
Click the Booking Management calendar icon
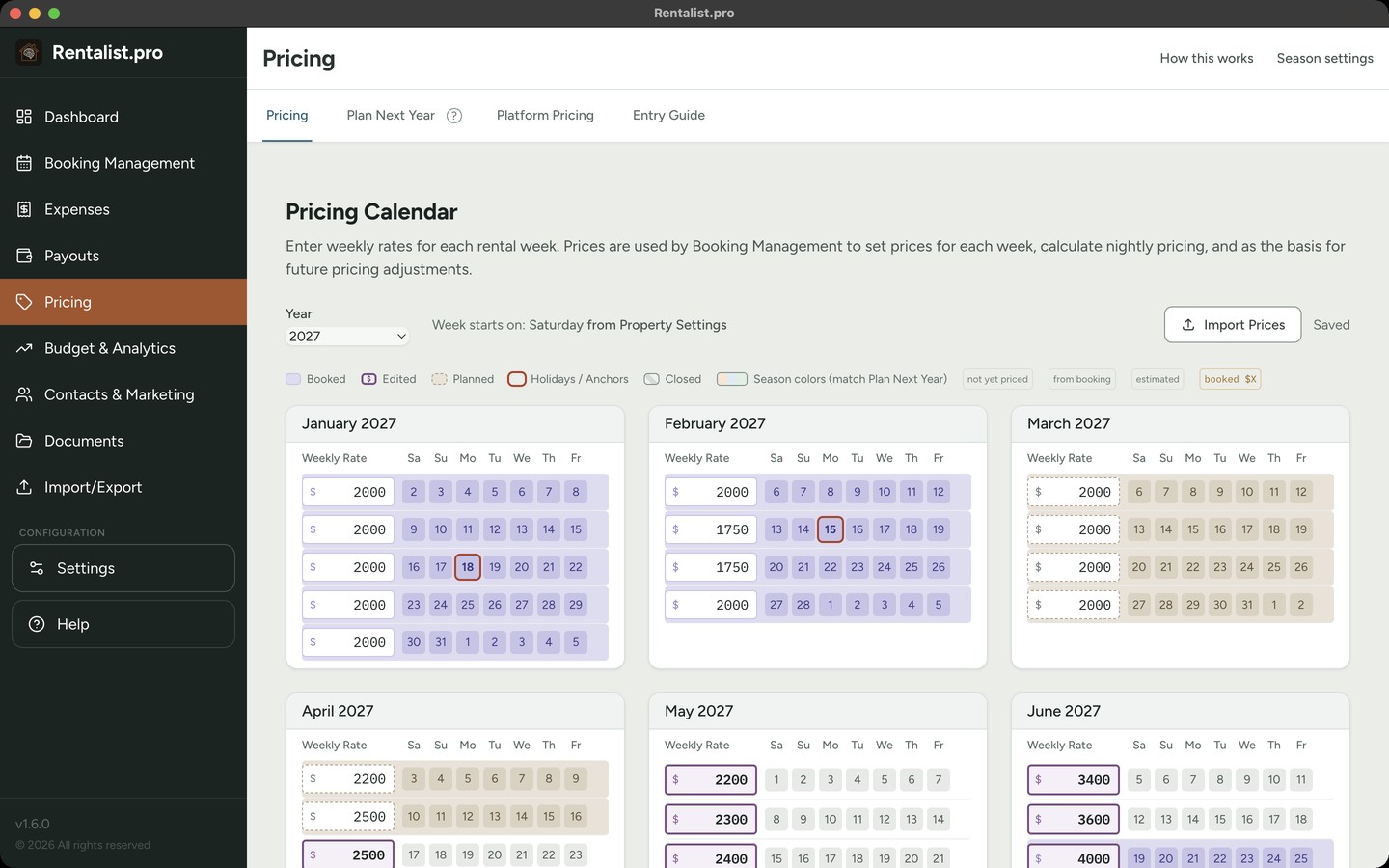click(x=24, y=163)
